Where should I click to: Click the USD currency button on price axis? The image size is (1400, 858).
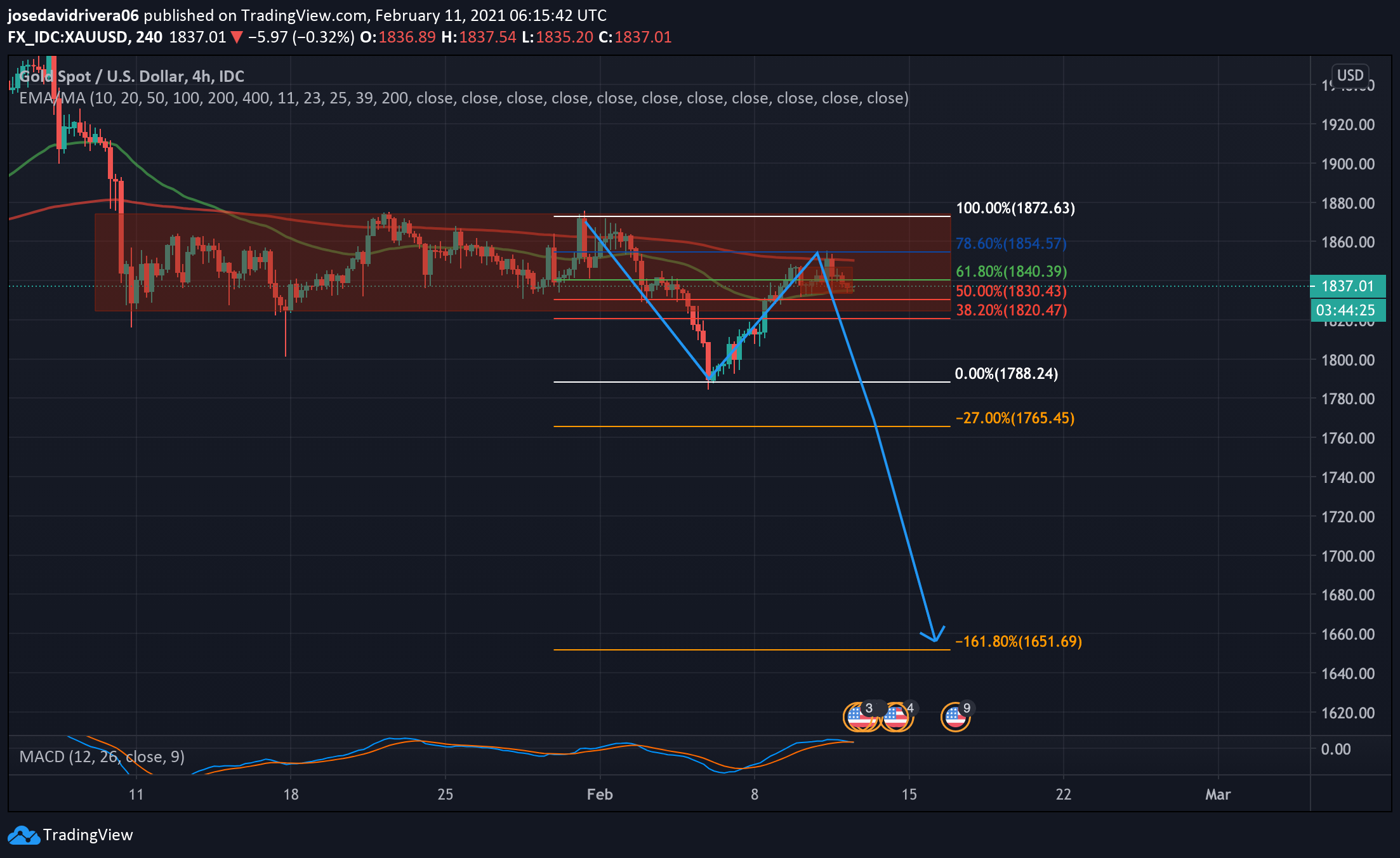click(x=1350, y=76)
